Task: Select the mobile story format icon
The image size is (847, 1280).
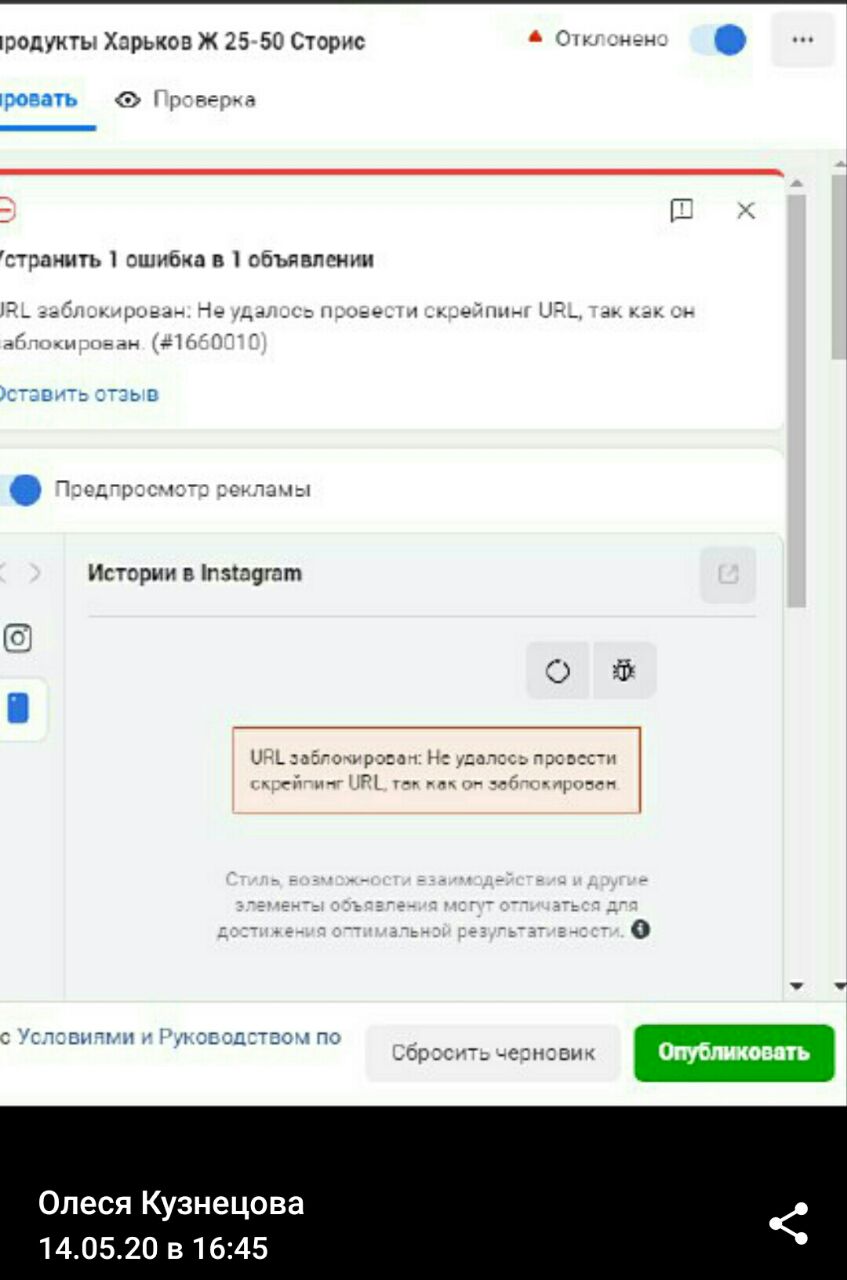Action: pos(17,708)
